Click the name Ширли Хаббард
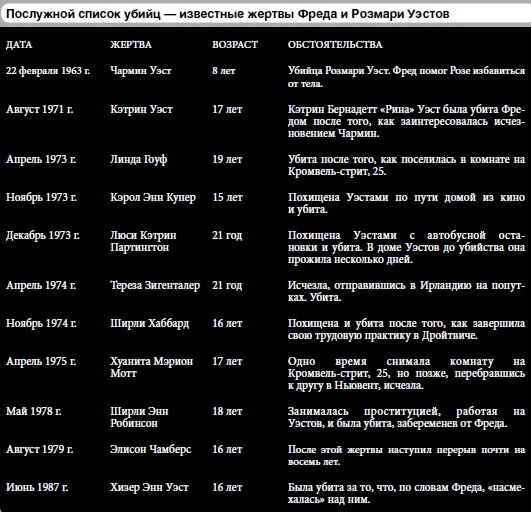 tap(149, 323)
